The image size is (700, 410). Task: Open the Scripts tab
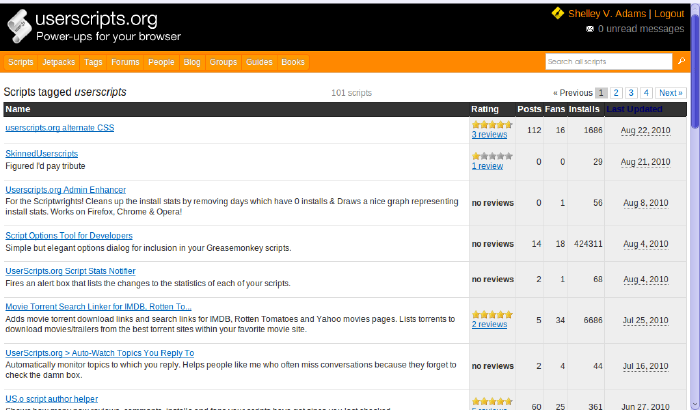pos(21,62)
